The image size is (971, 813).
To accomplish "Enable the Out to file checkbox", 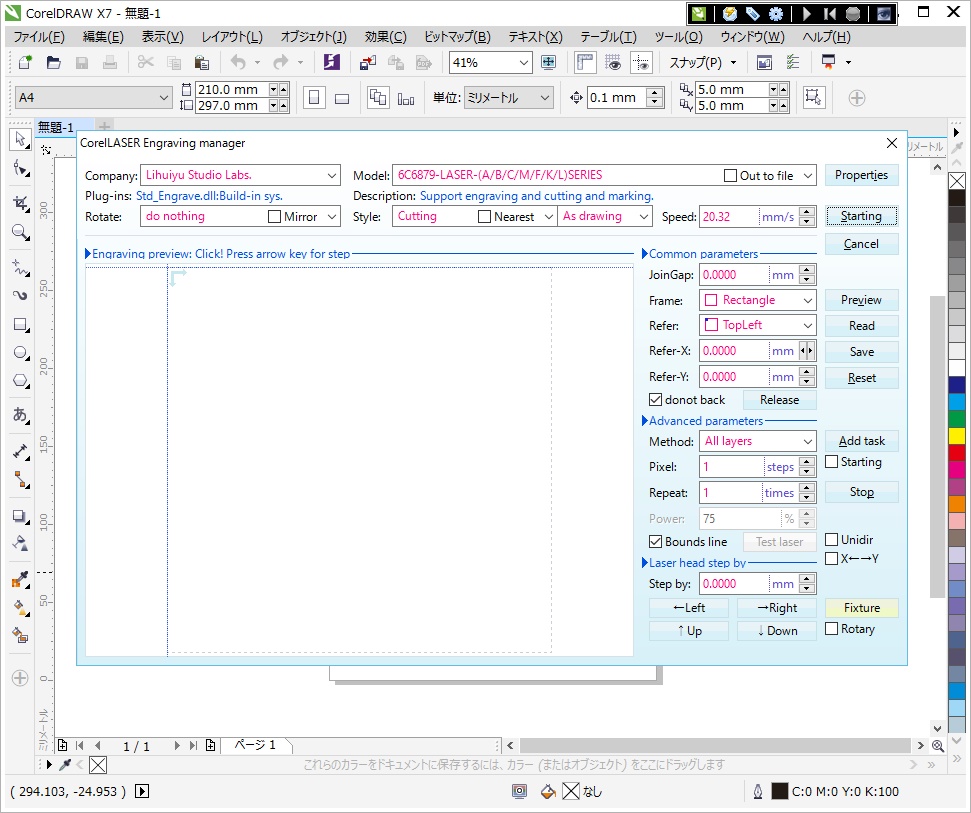I will tap(730, 176).
